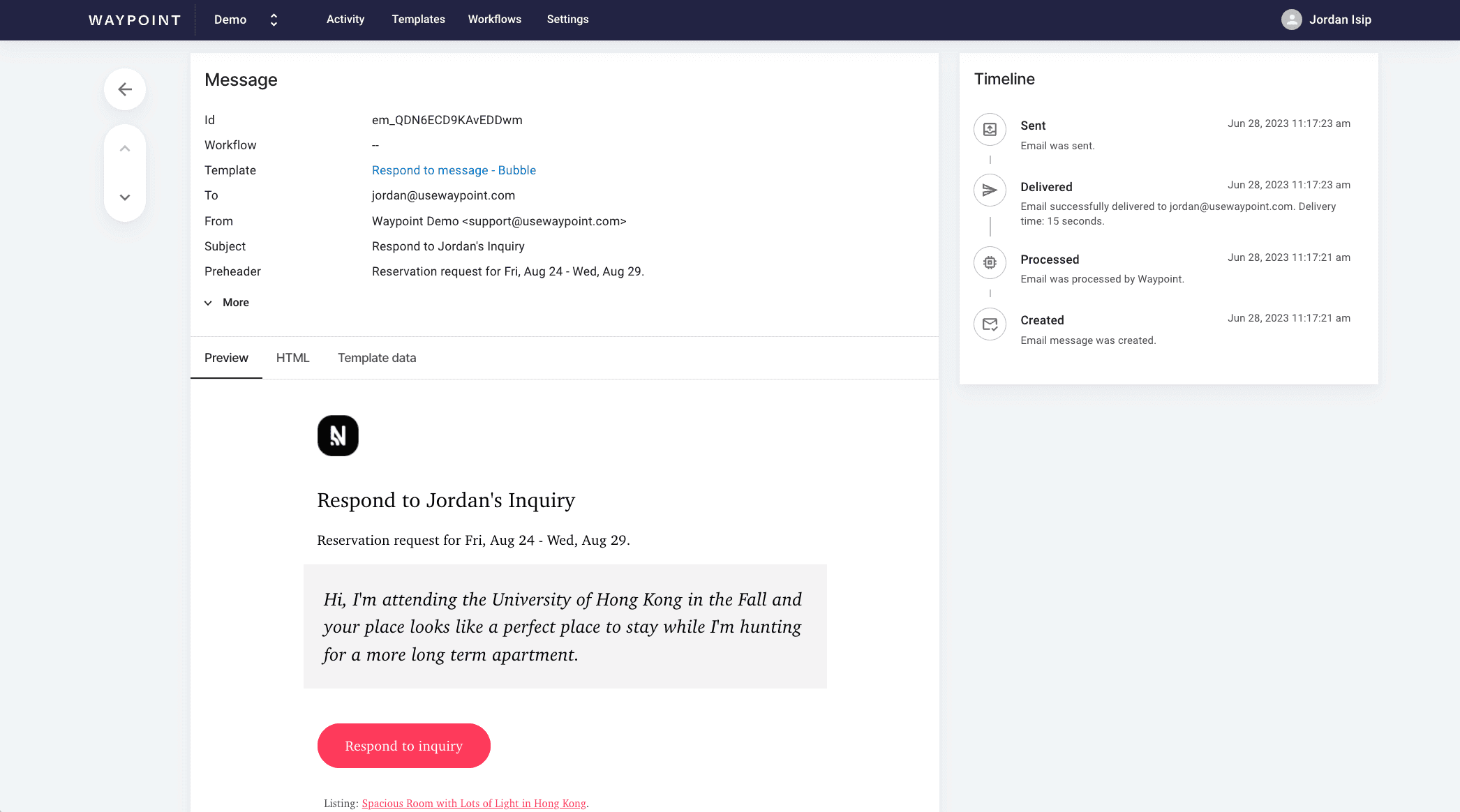Switch to the HTML tab
This screenshot has width=1460, height=812.
pos(292,358)
